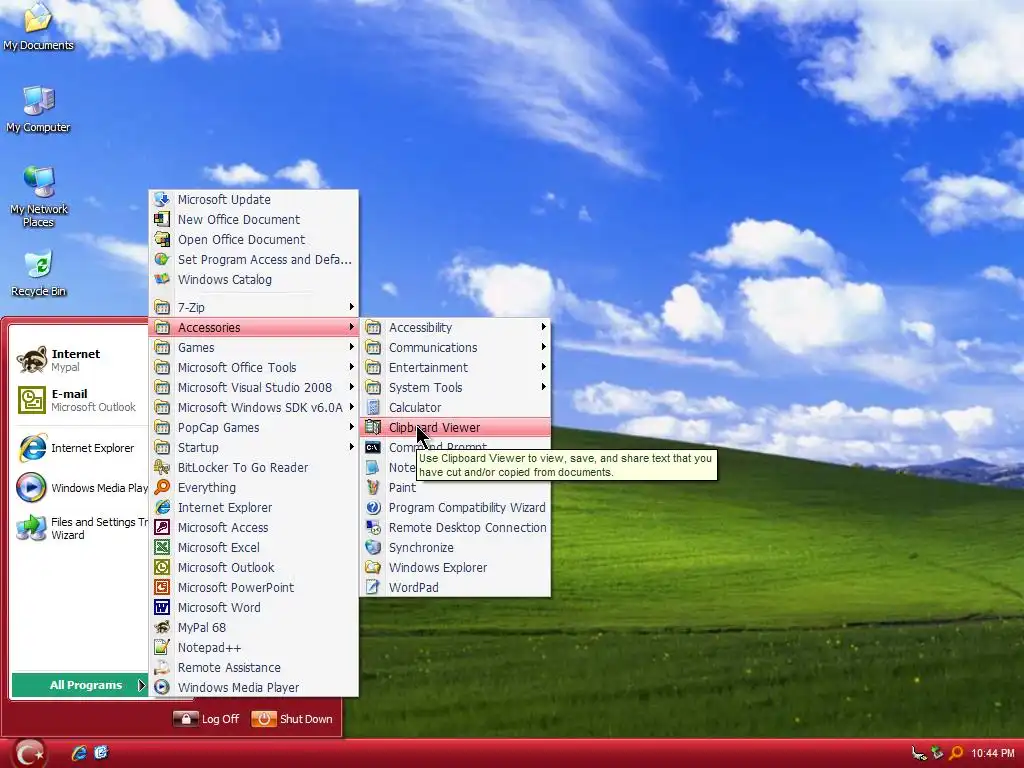Image resolution: width=1024 pixels, height=768 pixels.
Task: Click the system tray clock 10:44 PM
Action: (x=993, y=754)
